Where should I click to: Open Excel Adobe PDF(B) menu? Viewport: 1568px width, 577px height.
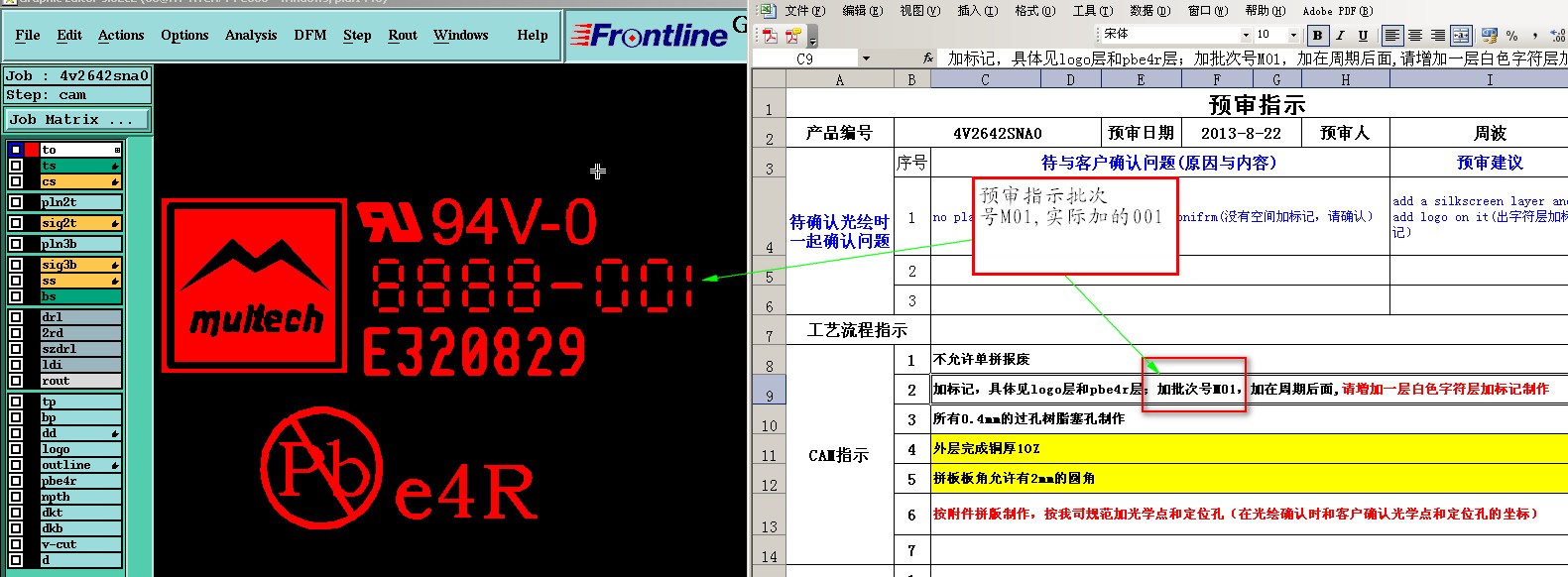click(1337, 11)
